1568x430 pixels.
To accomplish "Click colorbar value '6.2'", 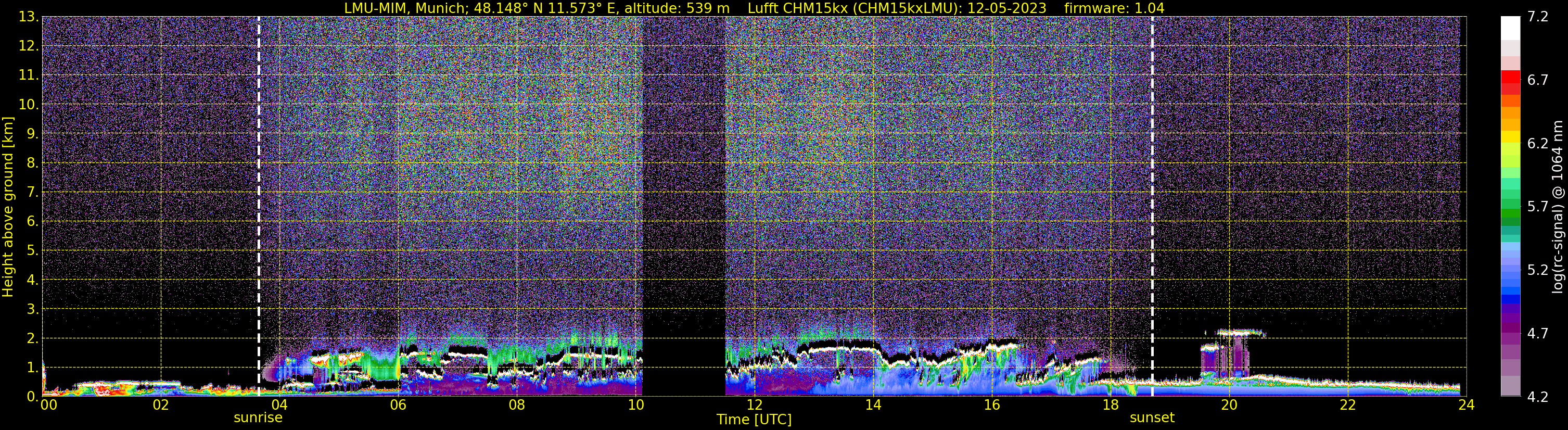I will 1538,143.
